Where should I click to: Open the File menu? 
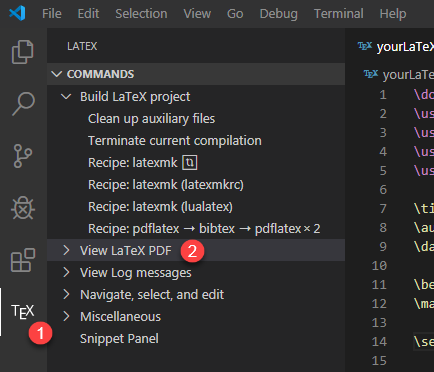52,14
